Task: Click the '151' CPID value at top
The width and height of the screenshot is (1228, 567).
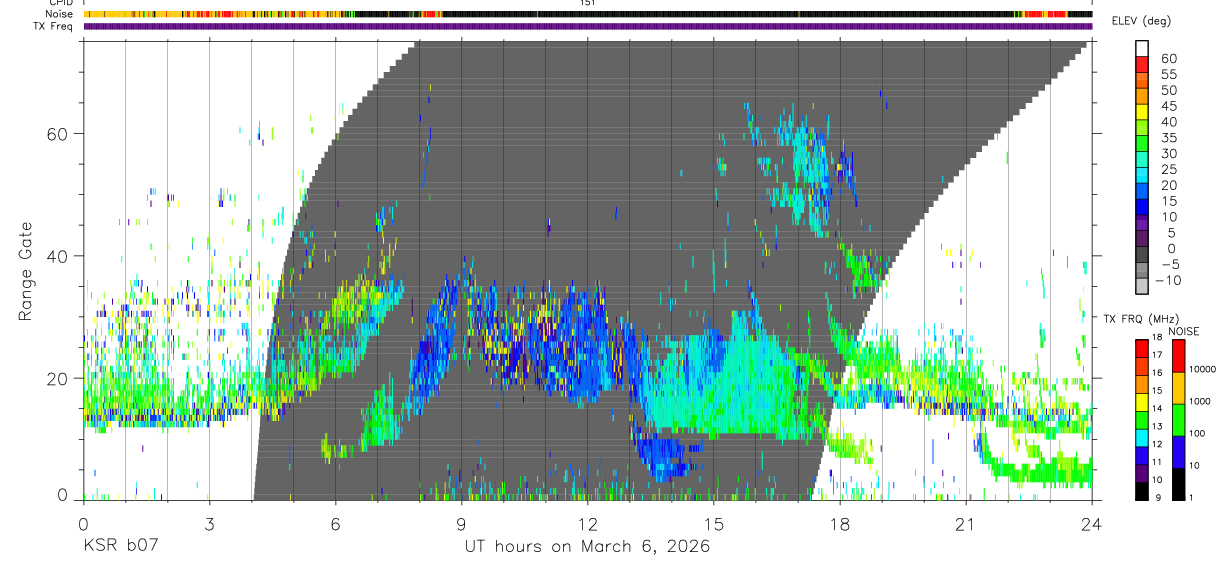Action: tap(588, 3)
